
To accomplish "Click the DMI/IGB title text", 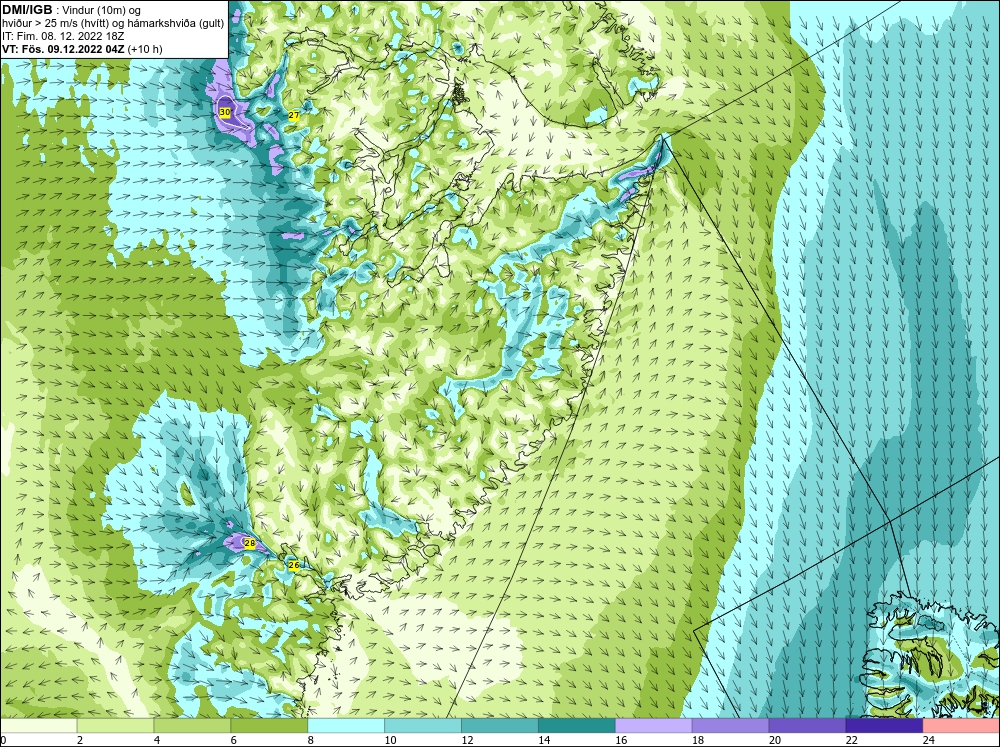I will (27, 10).
